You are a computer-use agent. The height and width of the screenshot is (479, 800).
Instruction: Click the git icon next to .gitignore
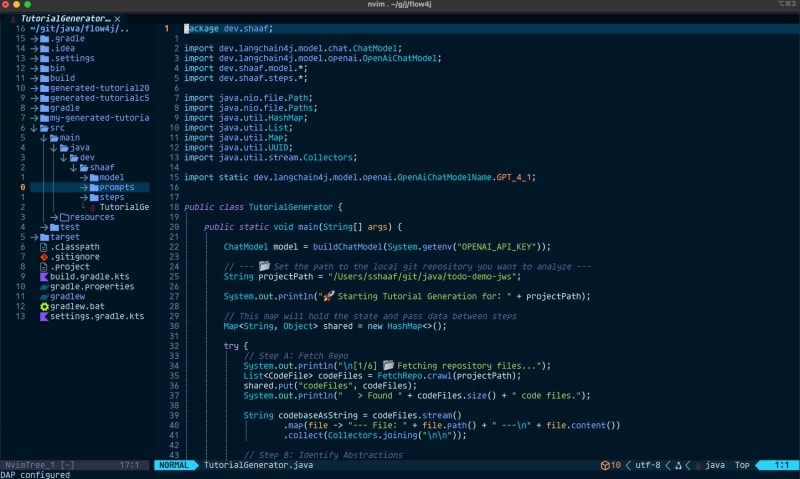[x=44, y=256]
